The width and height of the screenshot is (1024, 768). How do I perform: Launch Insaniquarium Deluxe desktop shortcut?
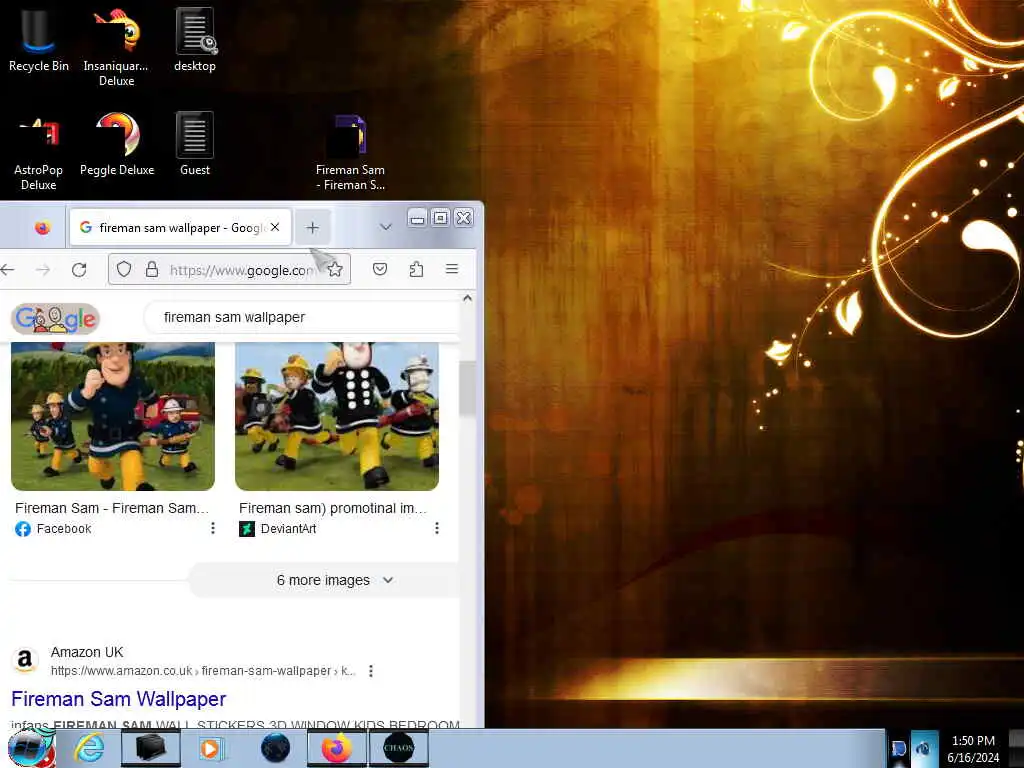coord(116,46)
